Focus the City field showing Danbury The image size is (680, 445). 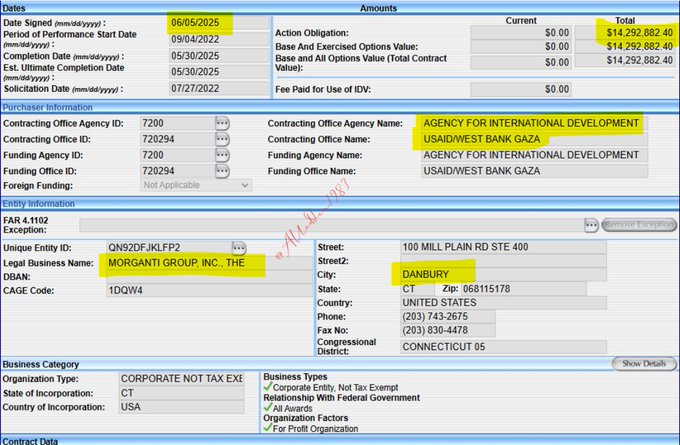click(x=502, y=273)
